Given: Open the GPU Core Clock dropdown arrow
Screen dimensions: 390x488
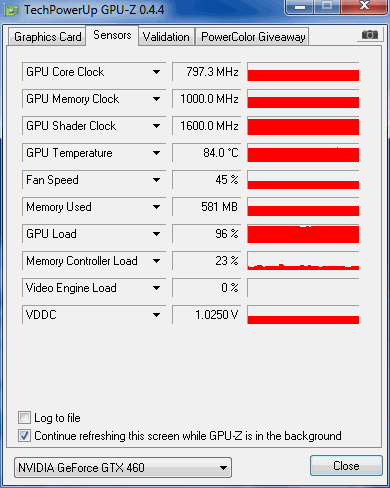Looking at the screenshot, I should click(x=156, y=72).
